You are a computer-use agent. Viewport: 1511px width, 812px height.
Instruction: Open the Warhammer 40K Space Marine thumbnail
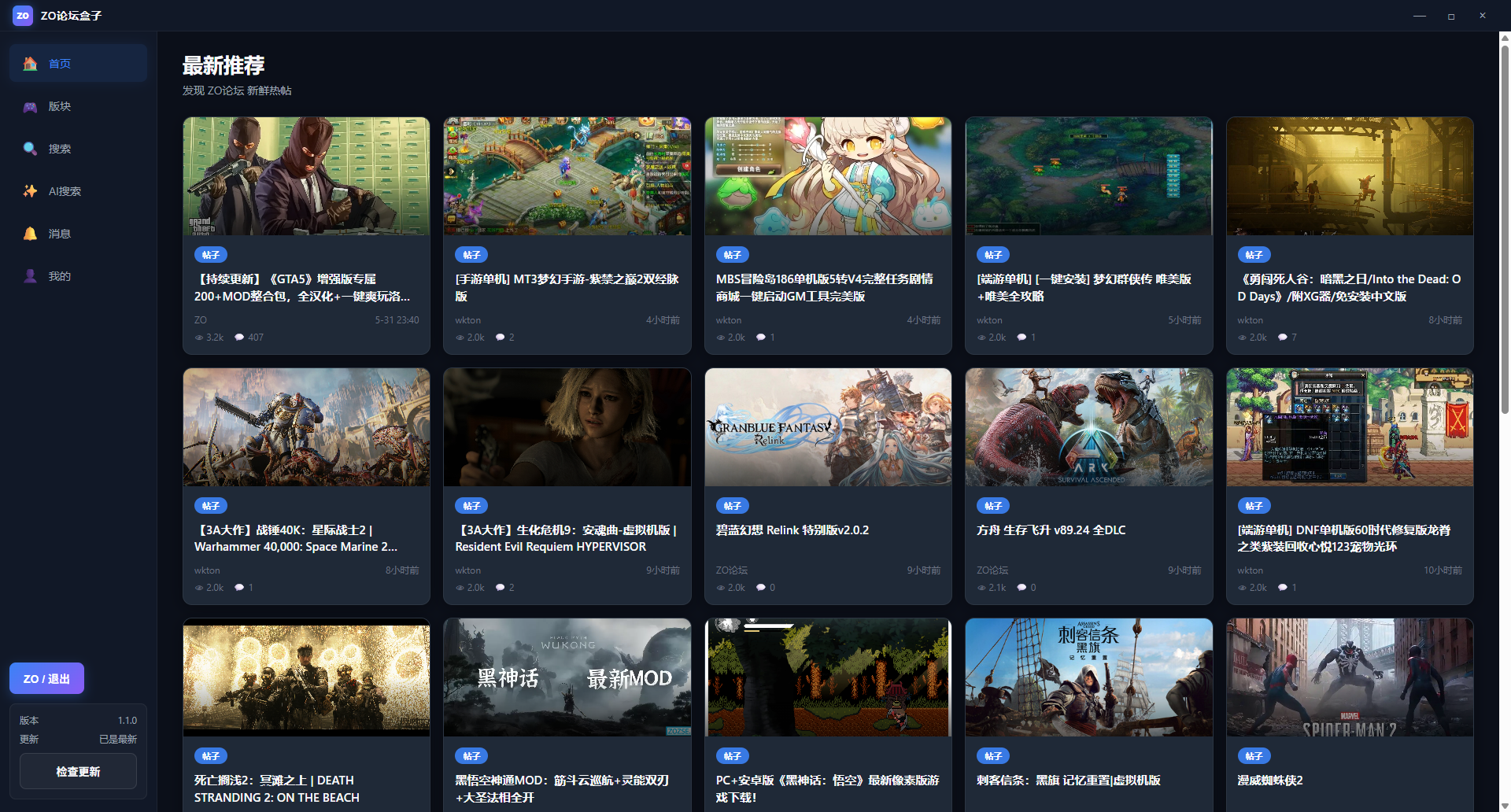(306, 427)
